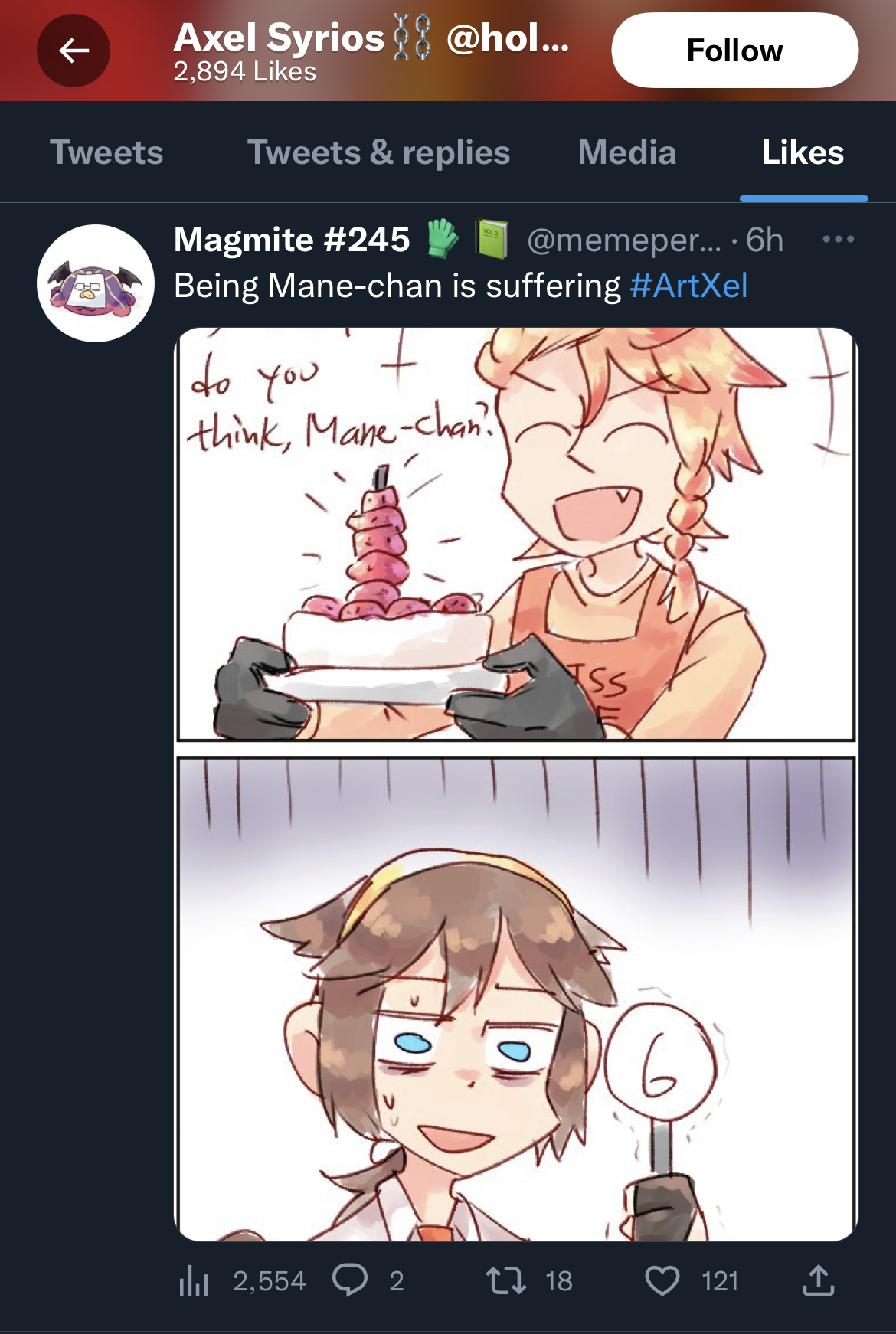This screenshot has width=896, height=1334.
Task: Select the Media tab
Action: click(627, 152)
